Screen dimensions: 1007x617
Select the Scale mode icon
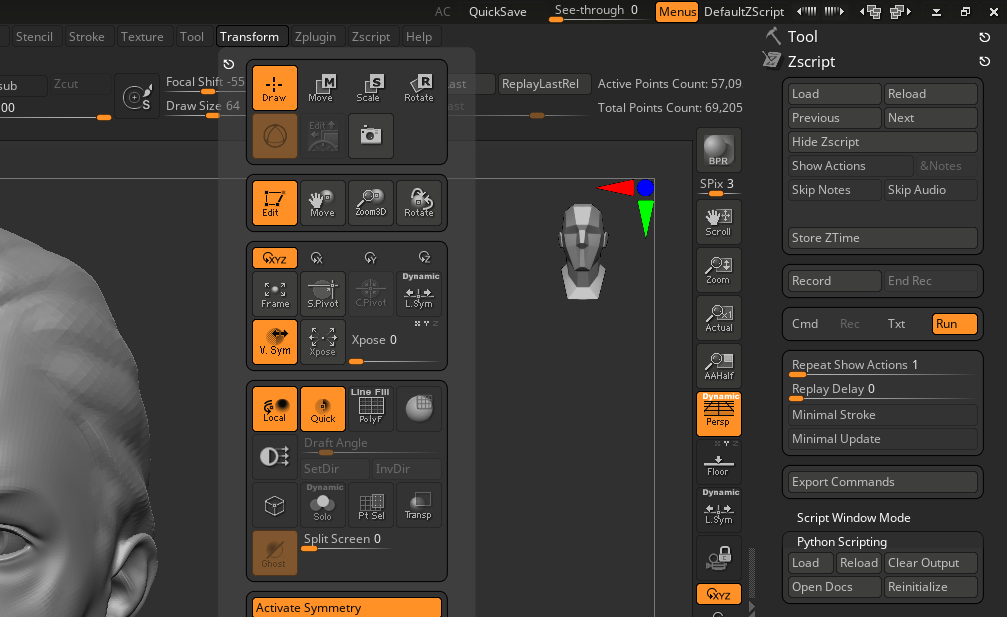[369, 87]
